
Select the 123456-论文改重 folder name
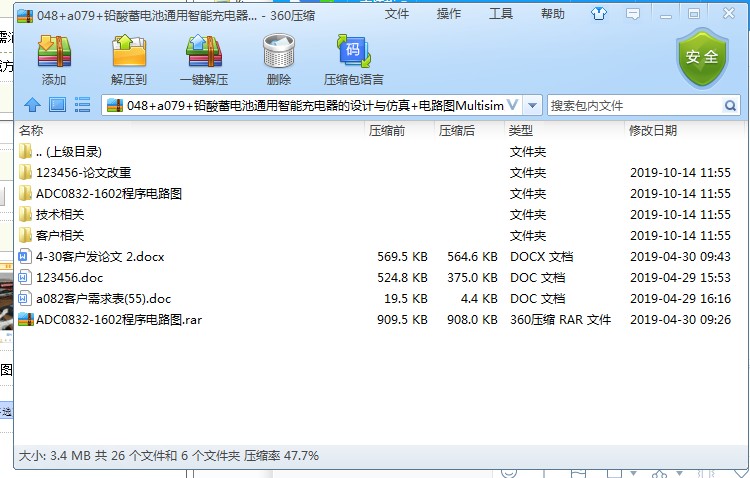(84, 173)
